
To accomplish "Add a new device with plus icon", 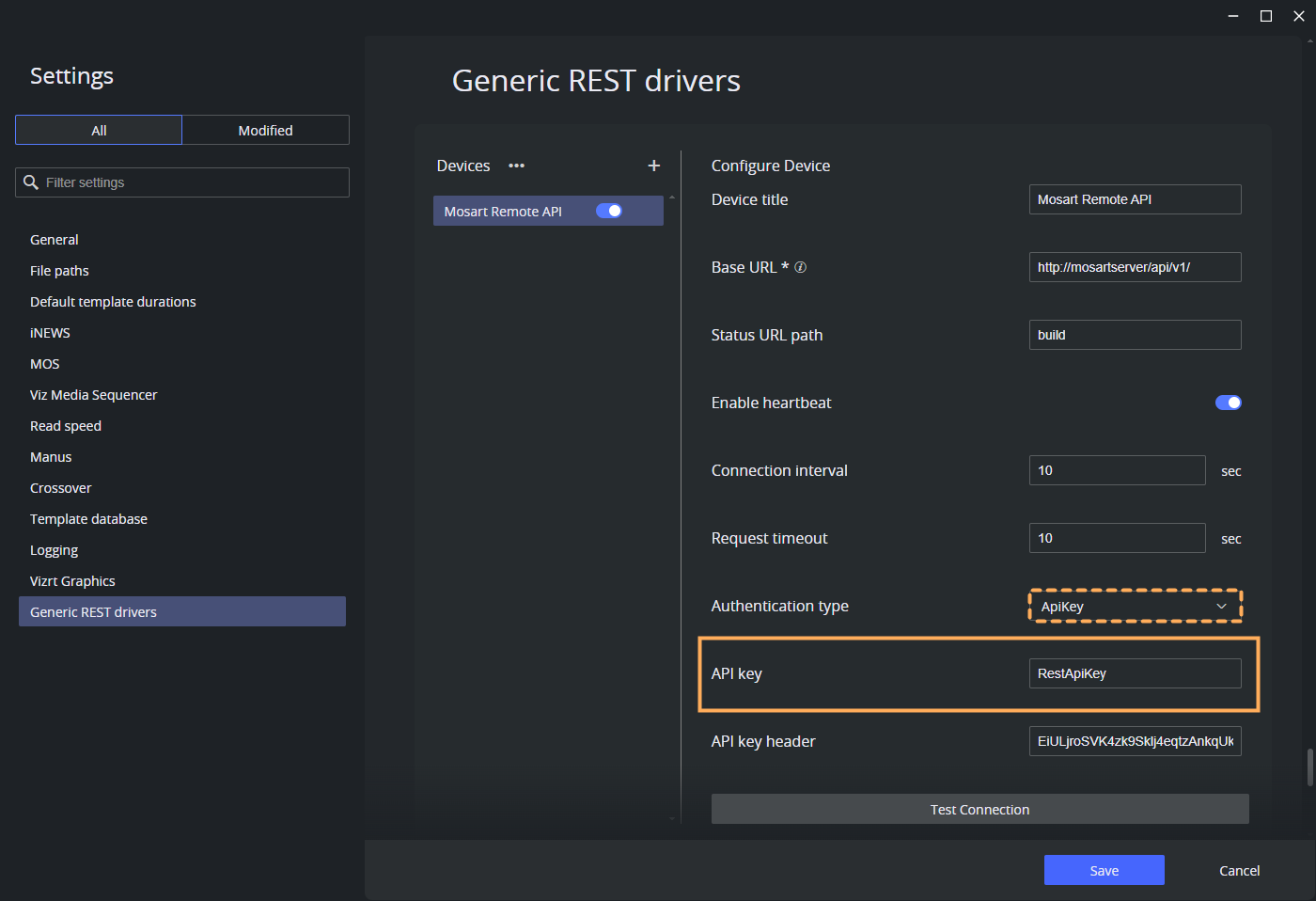I will (x=654, y=166).
